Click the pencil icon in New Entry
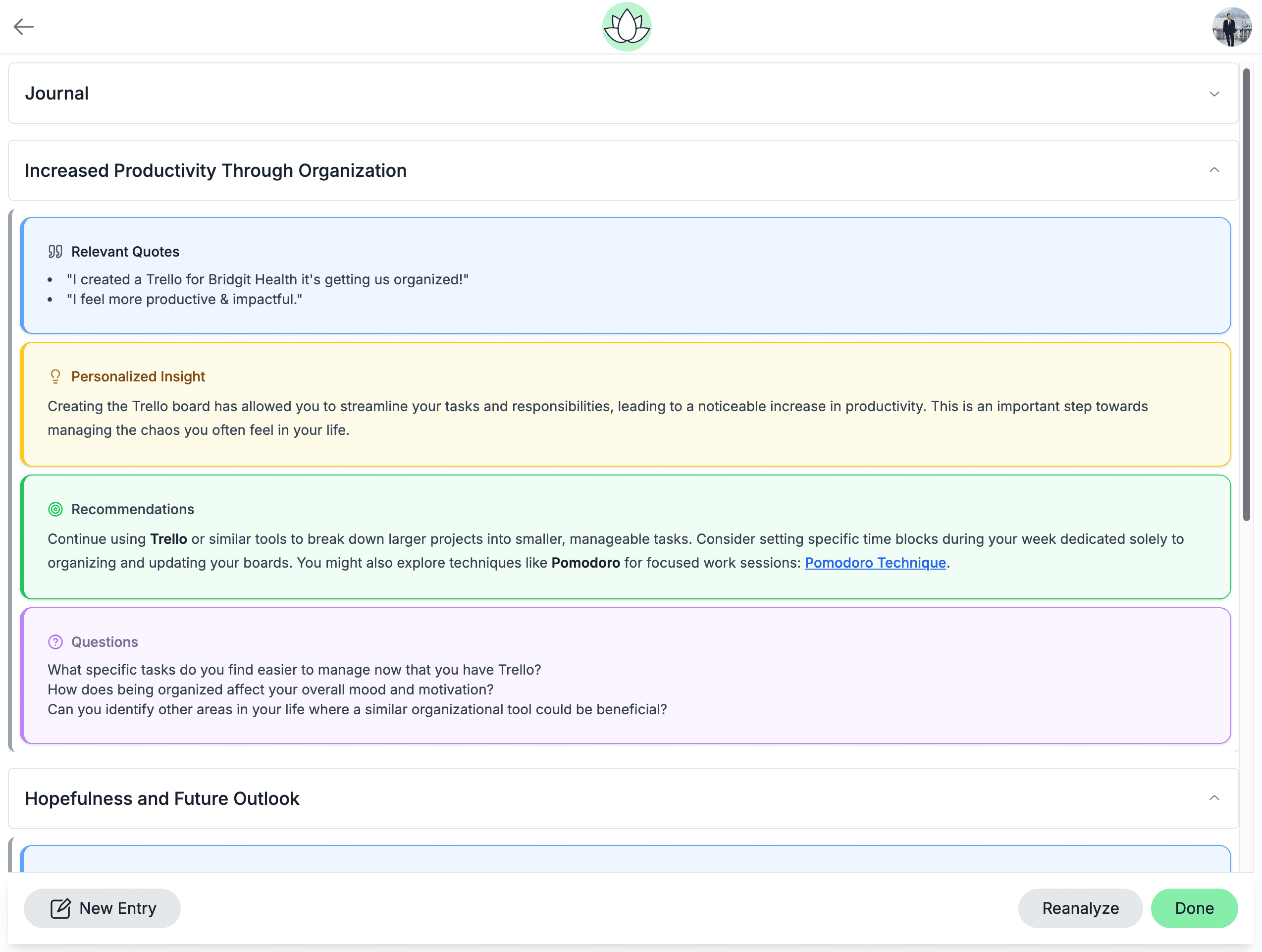Screen dimensions: 1262x952 [x=60, y=908]
